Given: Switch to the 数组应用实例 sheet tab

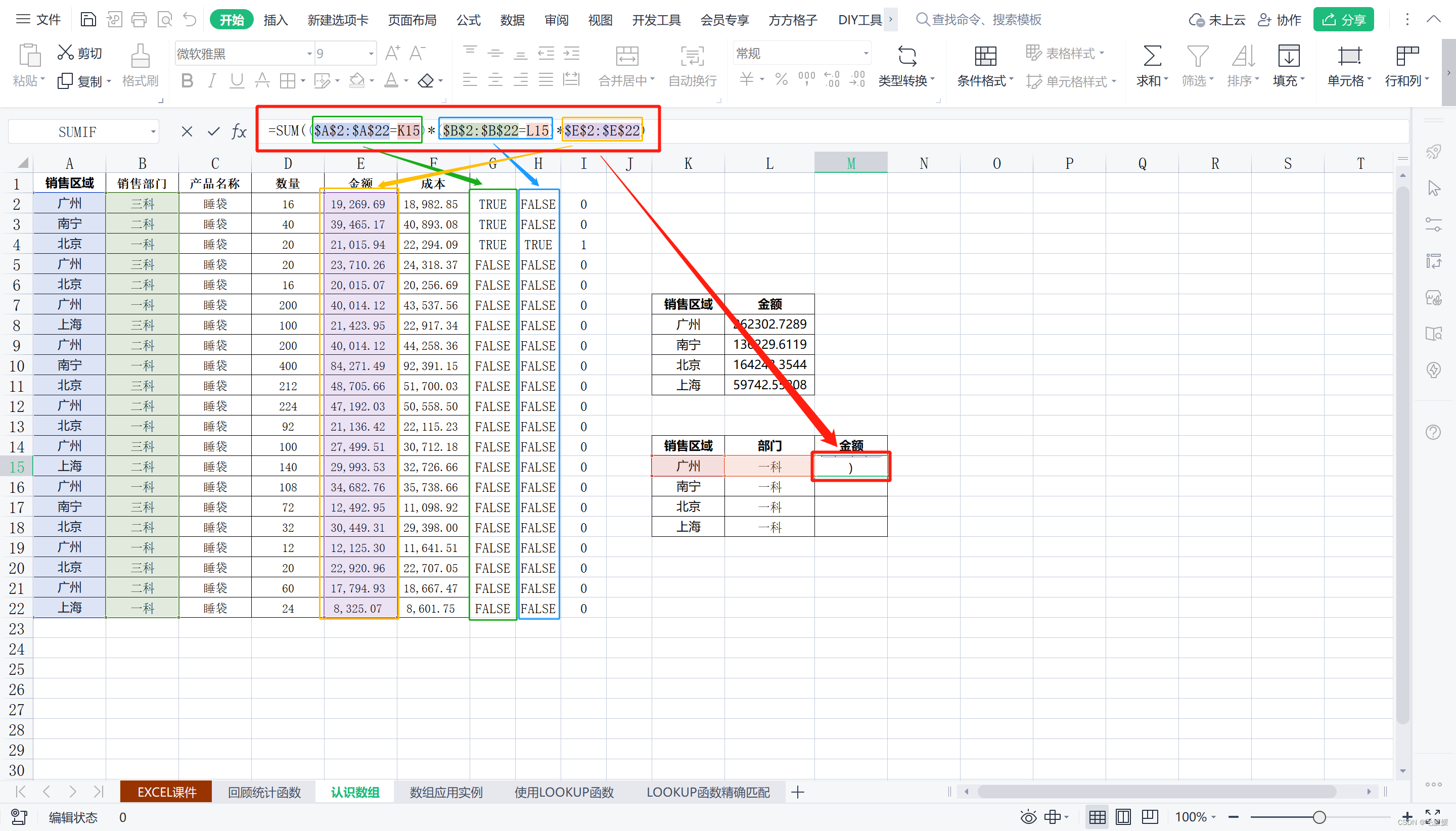Looking at the screenshot, I should point(446,792).
